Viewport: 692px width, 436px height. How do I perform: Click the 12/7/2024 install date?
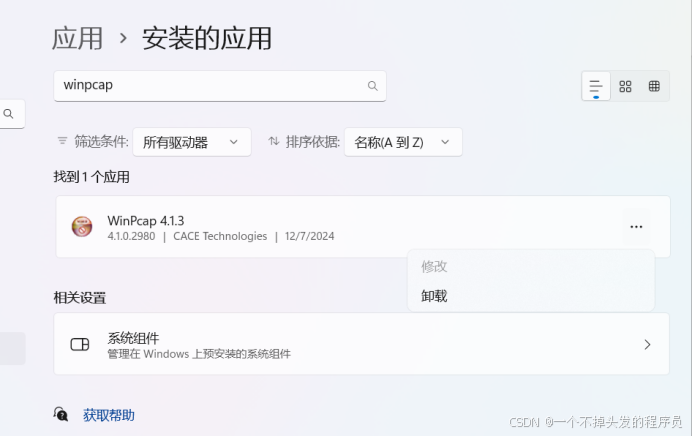point(309,237)
